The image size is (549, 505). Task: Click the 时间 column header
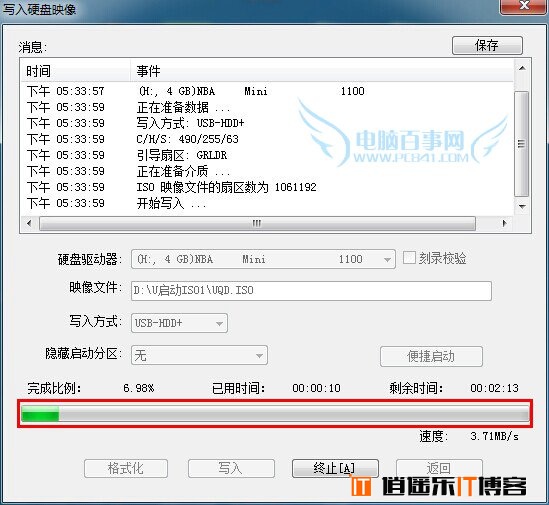pos(76,71)
